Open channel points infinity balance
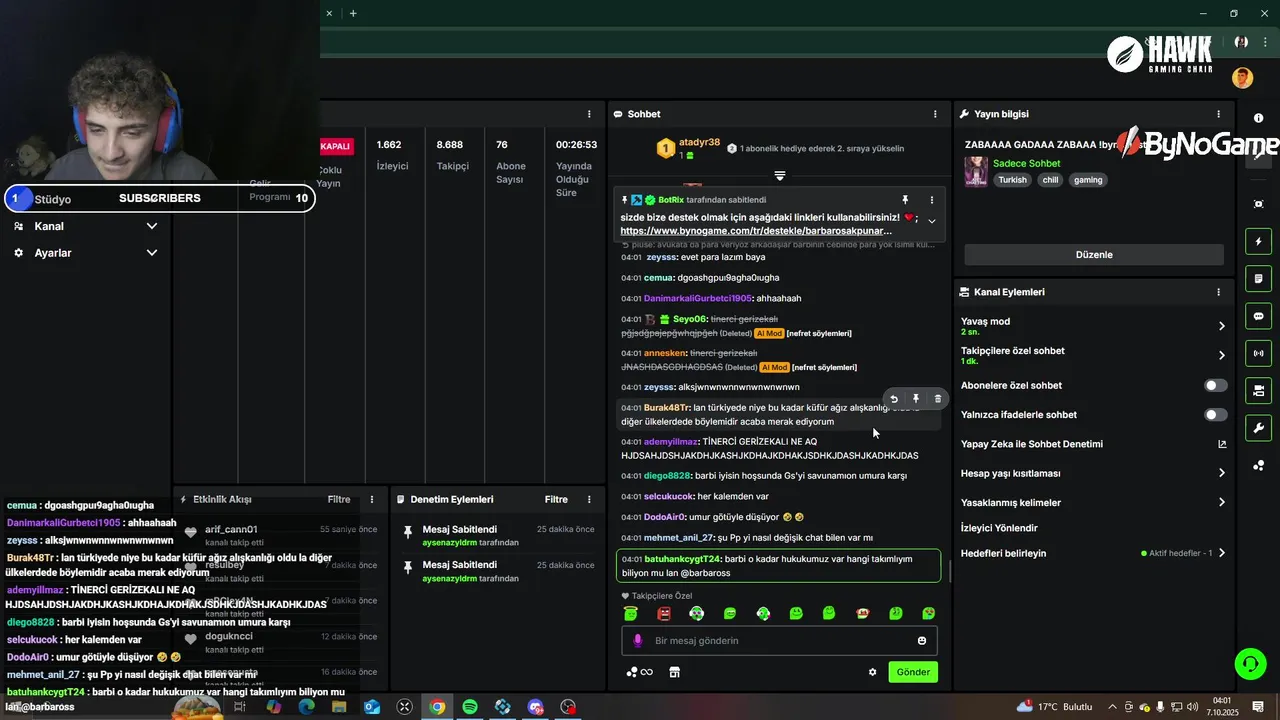 click(639, 672)
